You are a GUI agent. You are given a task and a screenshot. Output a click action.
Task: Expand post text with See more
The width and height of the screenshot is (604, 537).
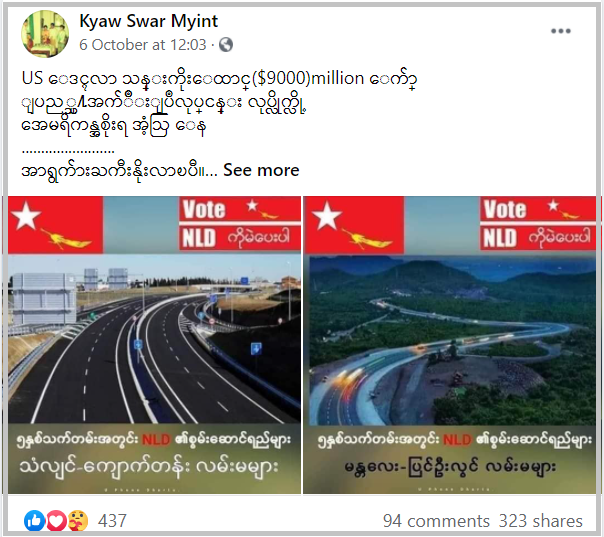click(x=261, y=170)
